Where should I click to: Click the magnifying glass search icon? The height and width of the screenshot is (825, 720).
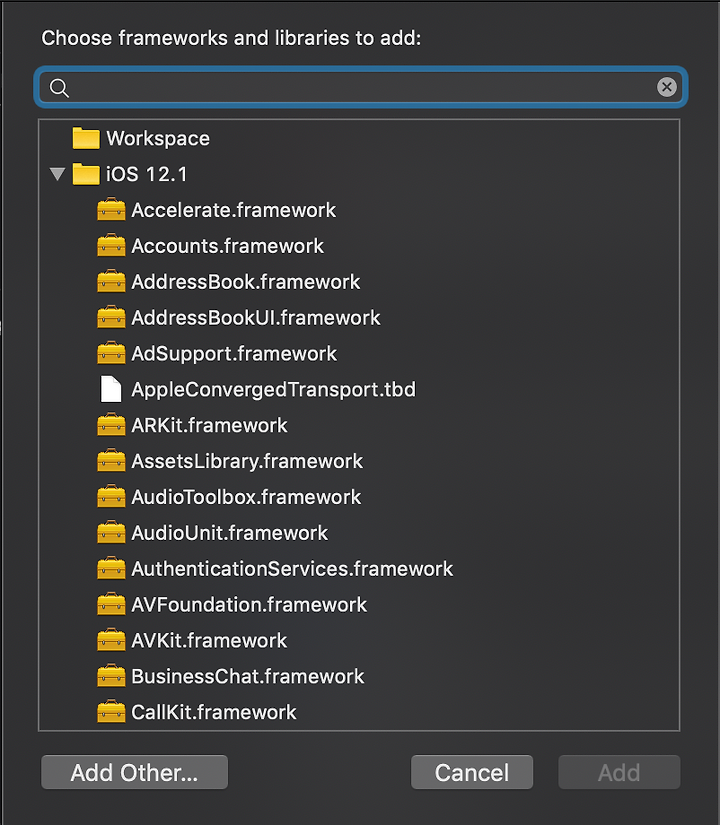[x=59, y=87]
